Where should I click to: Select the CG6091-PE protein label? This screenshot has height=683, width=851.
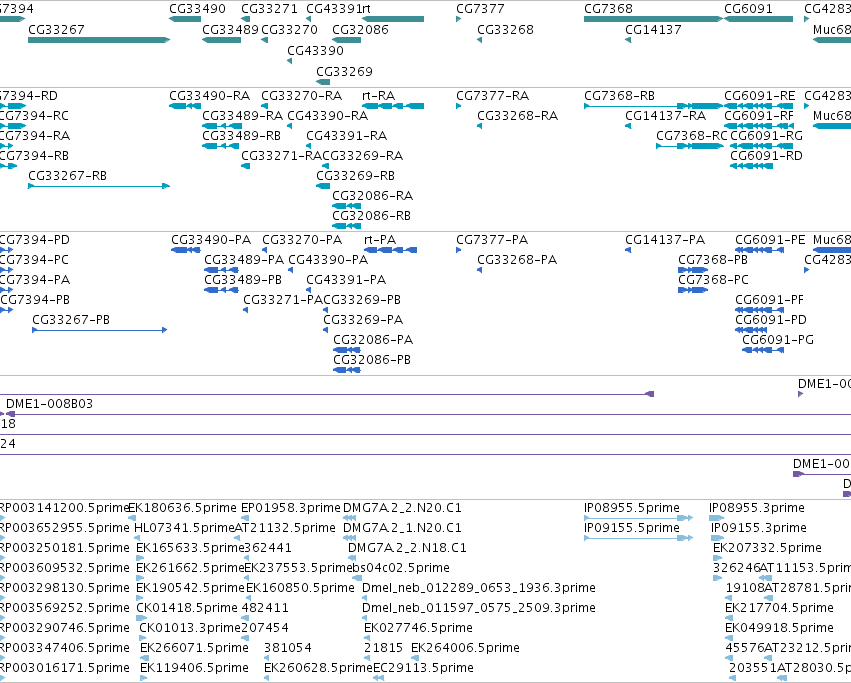click(x=770, y=240)
